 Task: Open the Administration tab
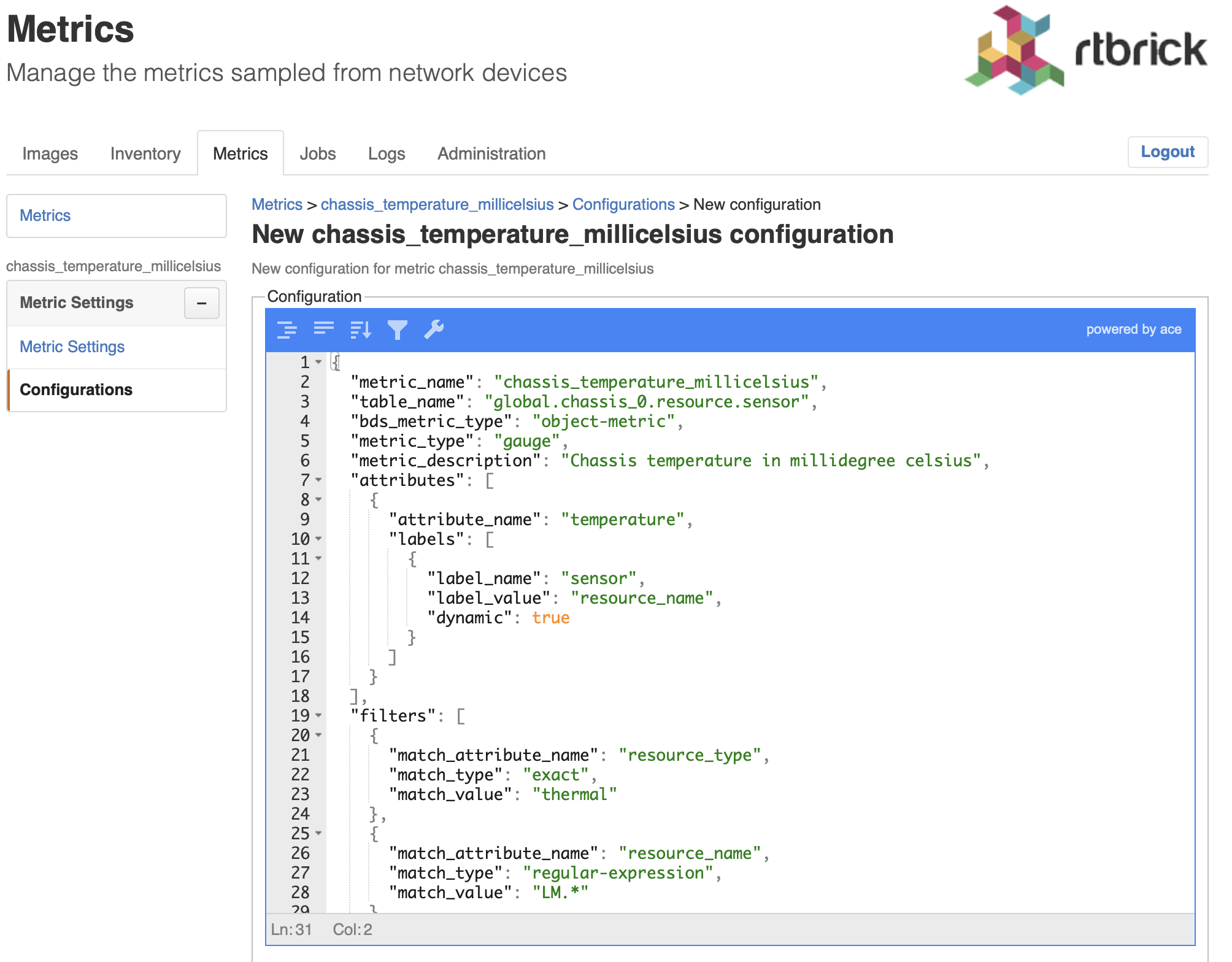coord(491,153)
